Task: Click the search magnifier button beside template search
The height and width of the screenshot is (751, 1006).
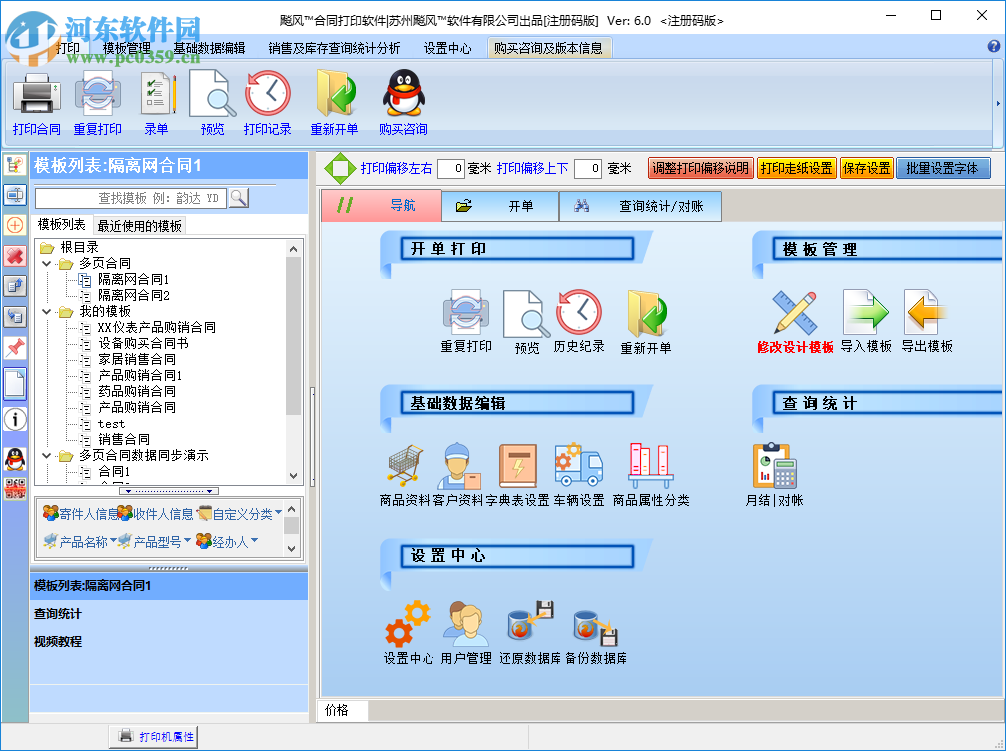Action: click(239, 198)
